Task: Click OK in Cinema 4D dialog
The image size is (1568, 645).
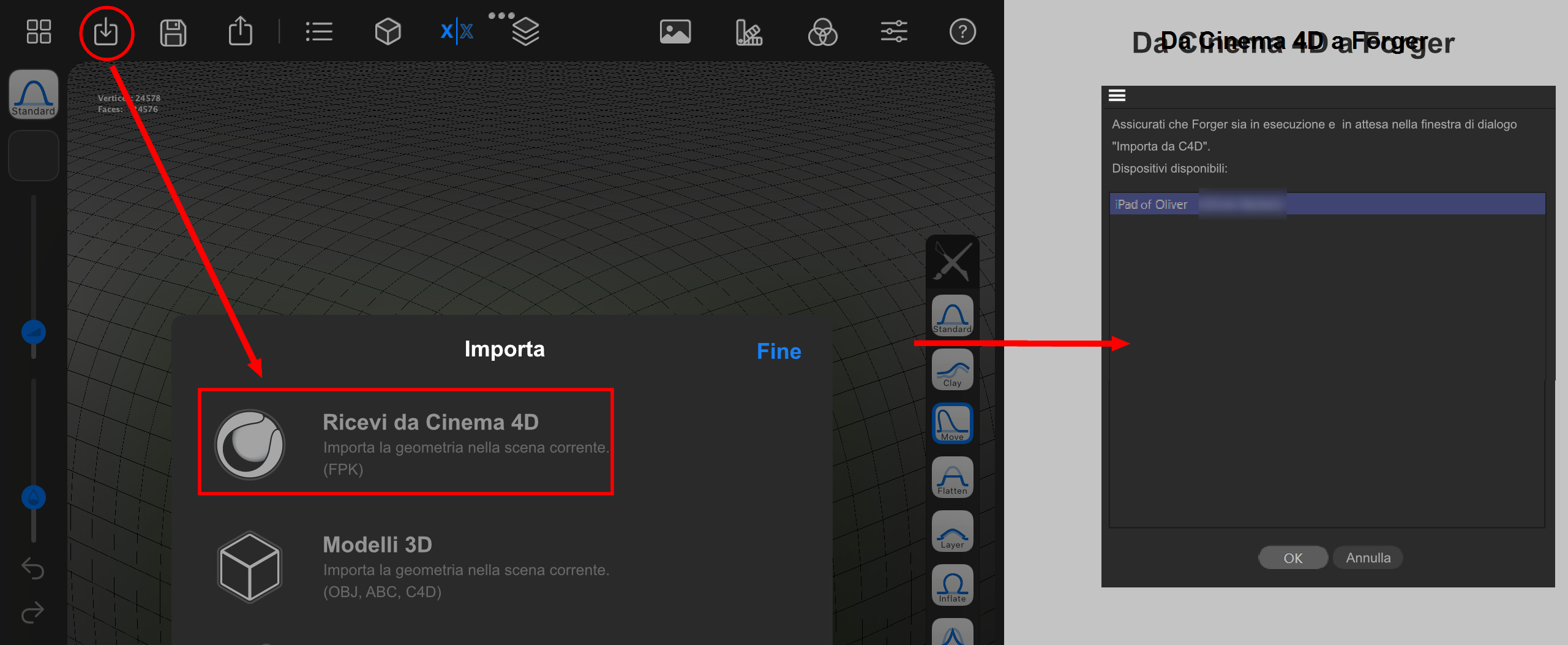Action: (x=1293, y=557)
